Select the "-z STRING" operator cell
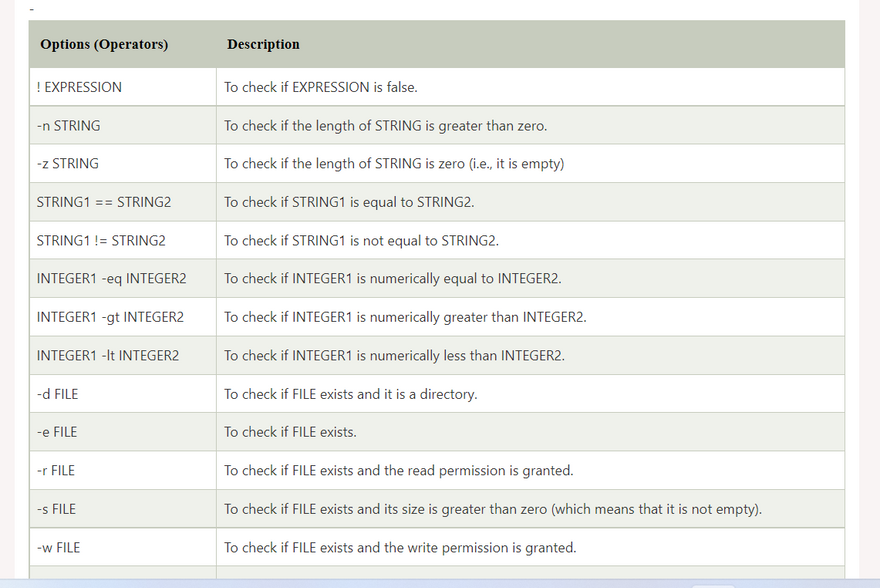Image resolution: width=880 pixels, height=588 pixels. pyautogui.click(x=67, y=164)
